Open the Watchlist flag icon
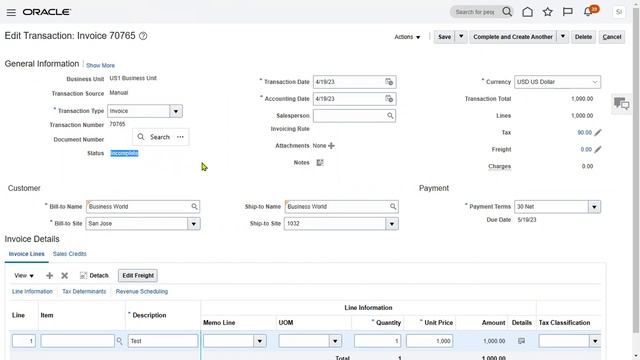The image size is (640, 360). point(567,12)
